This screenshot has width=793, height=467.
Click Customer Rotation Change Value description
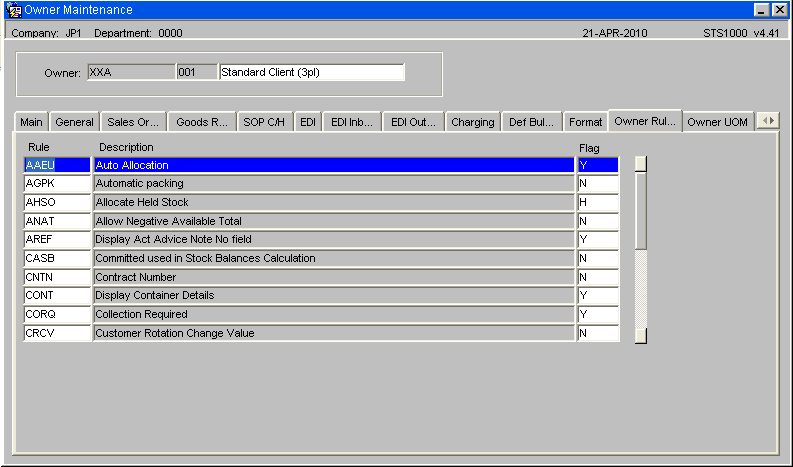click(334, 333)
